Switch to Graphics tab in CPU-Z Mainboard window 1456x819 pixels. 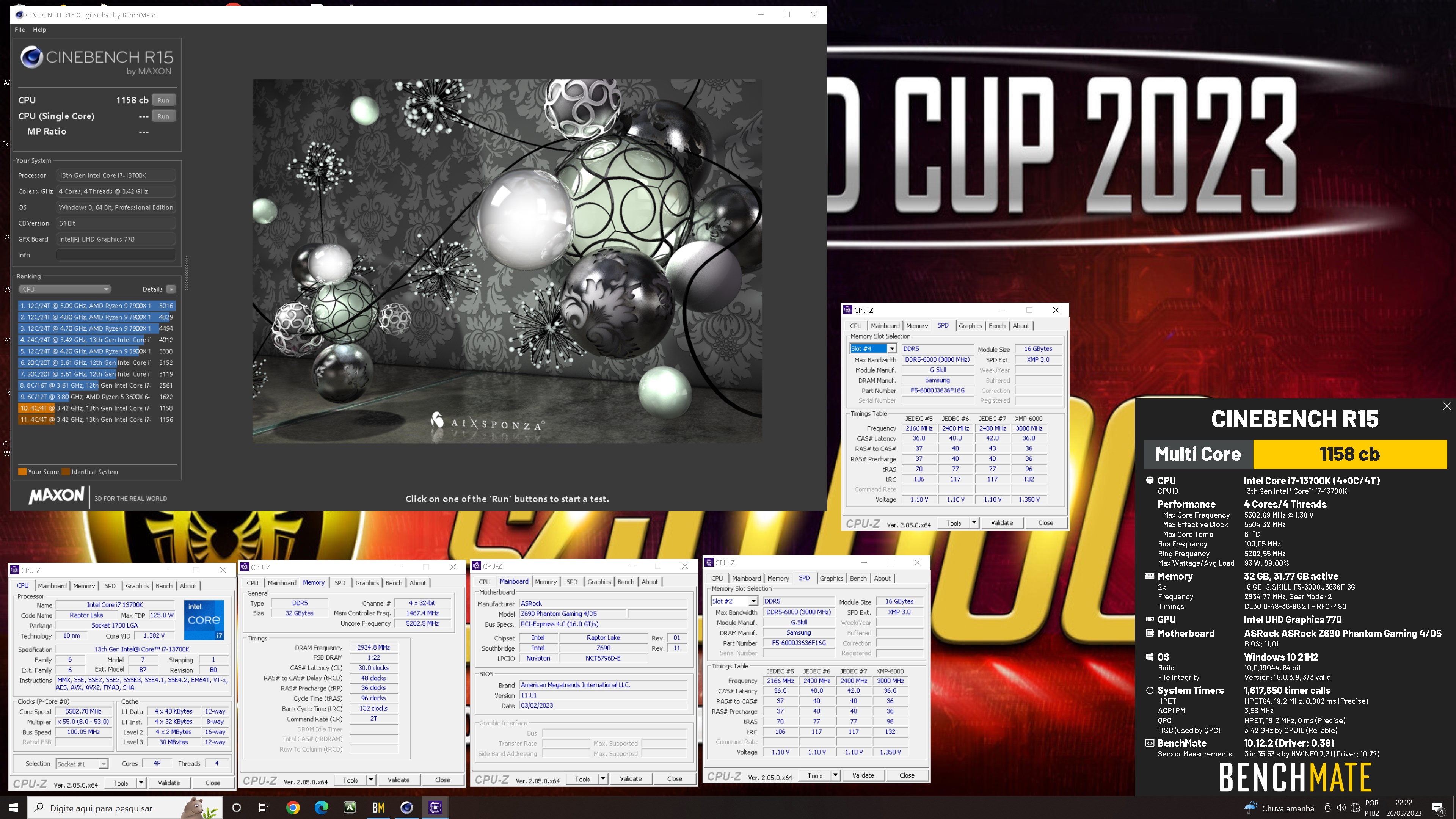(599, 582)
